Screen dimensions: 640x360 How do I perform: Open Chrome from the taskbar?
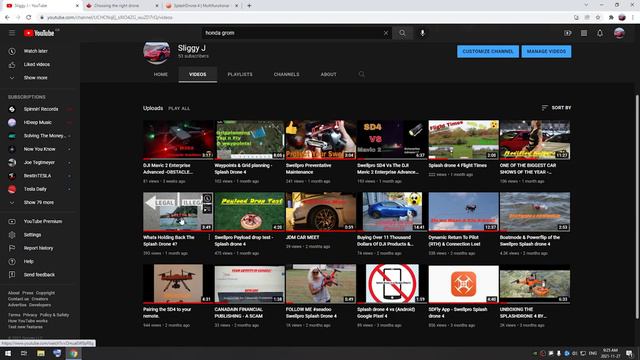click(73, 353)
